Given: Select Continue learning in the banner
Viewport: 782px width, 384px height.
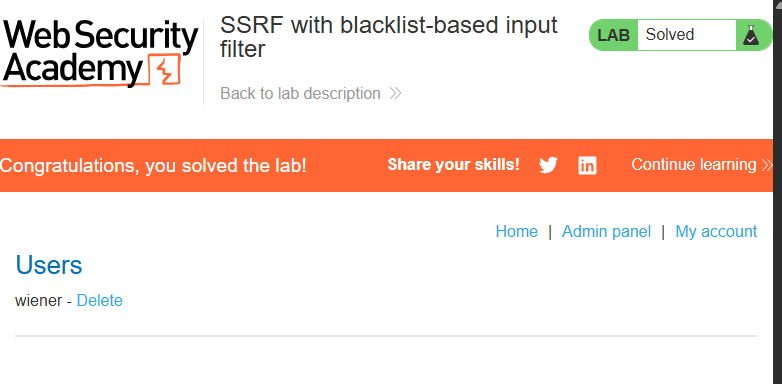Looking at the screenshot, I should click(x=694, y=165).
